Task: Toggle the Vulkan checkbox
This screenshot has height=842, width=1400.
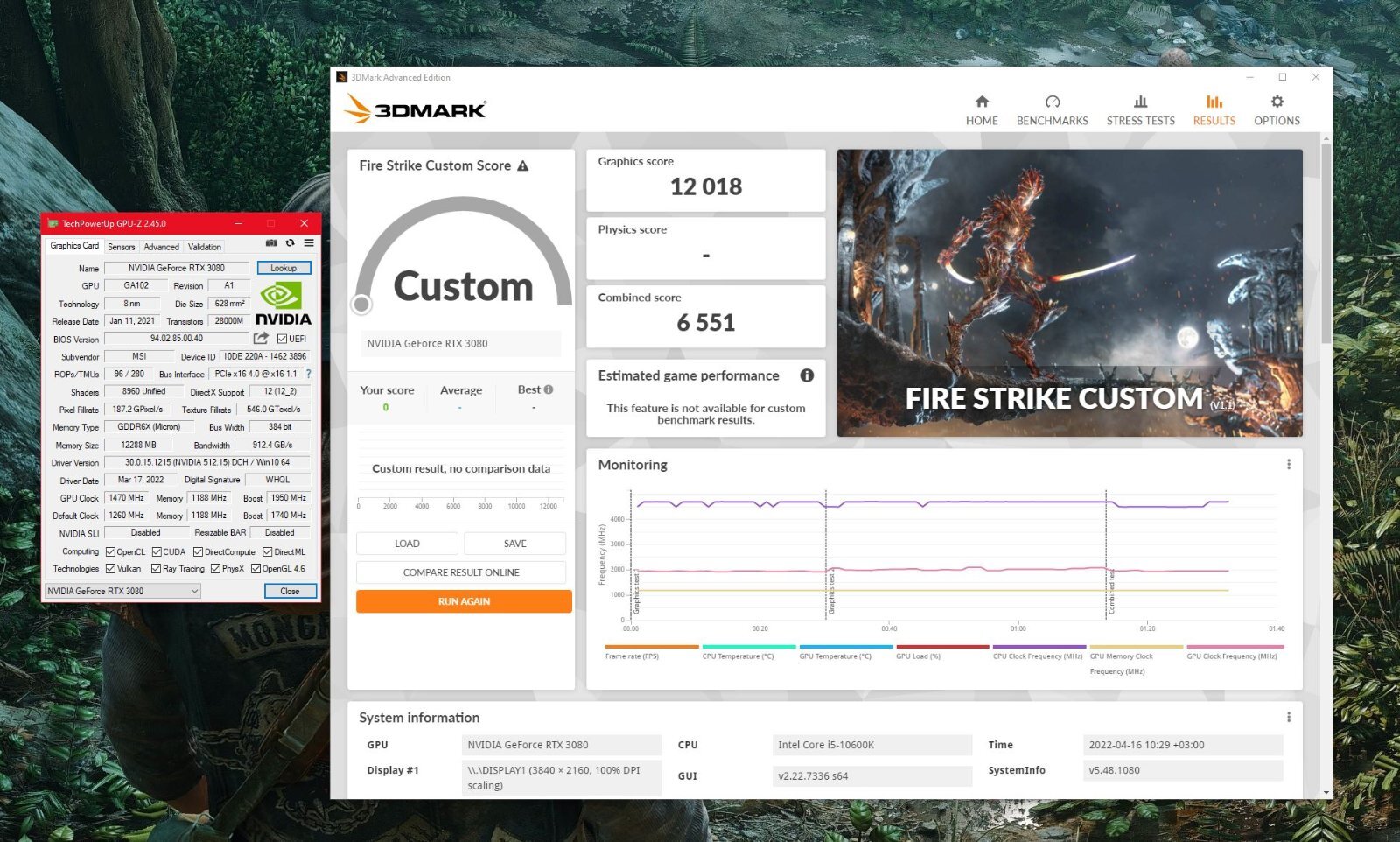Action: point(110,568)
